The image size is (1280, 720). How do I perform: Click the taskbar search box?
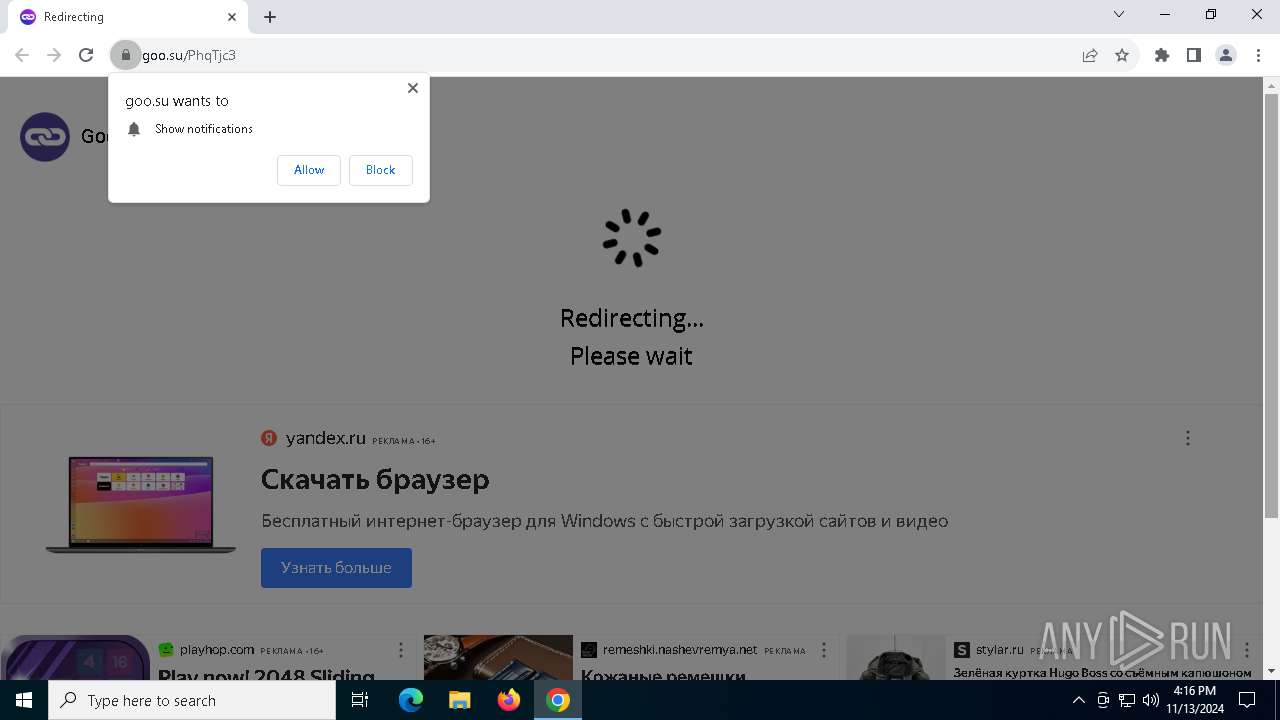[192, 700]
